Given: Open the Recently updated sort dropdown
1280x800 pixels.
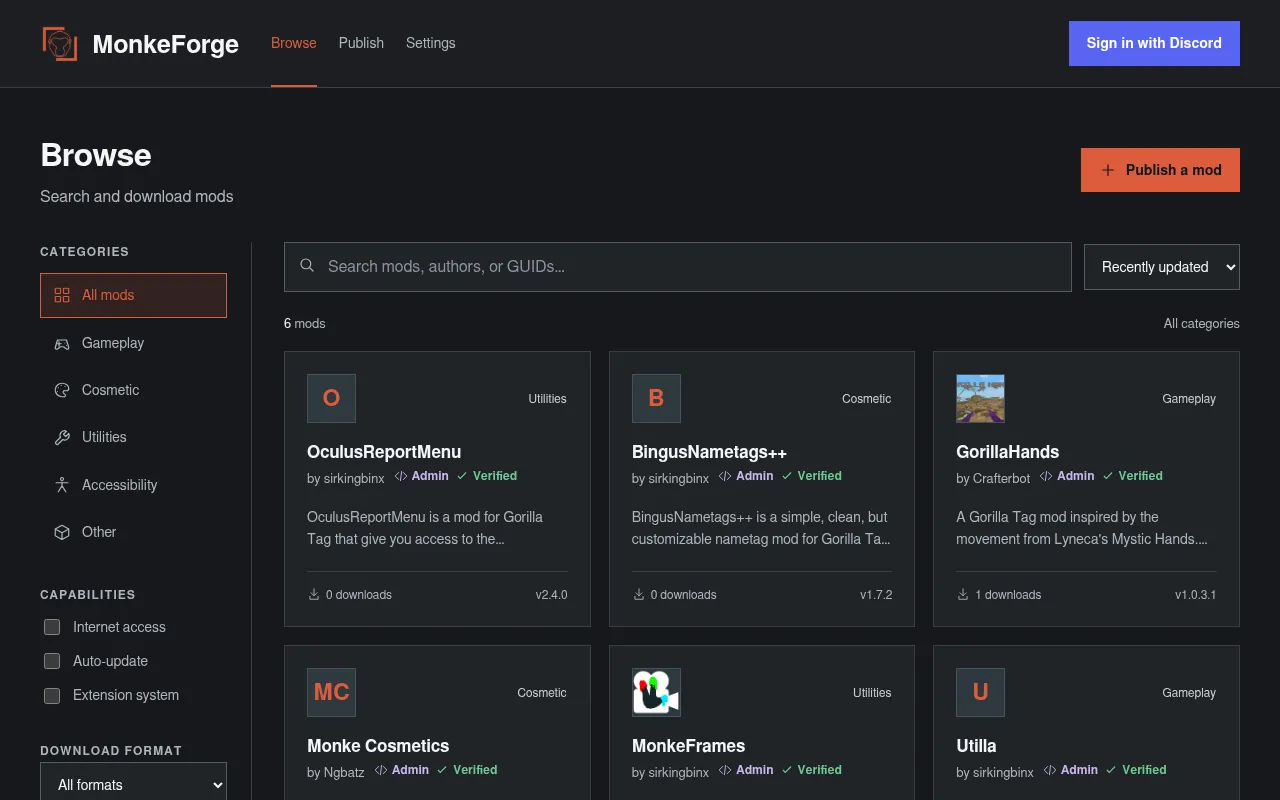Looking at the screenshot, I should (x=1162, y=267).
